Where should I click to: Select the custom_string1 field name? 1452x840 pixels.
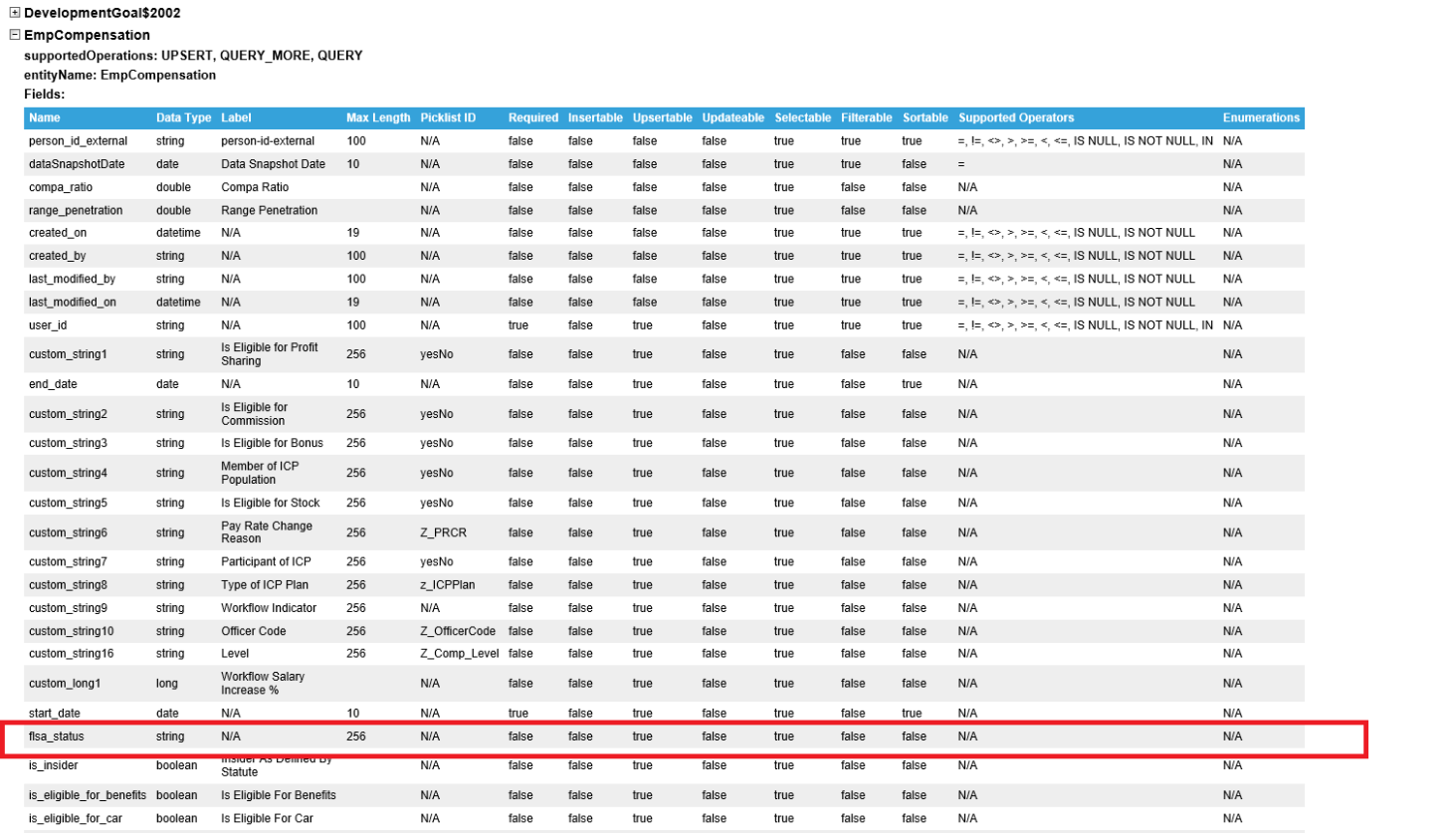[x=68, y=354]
